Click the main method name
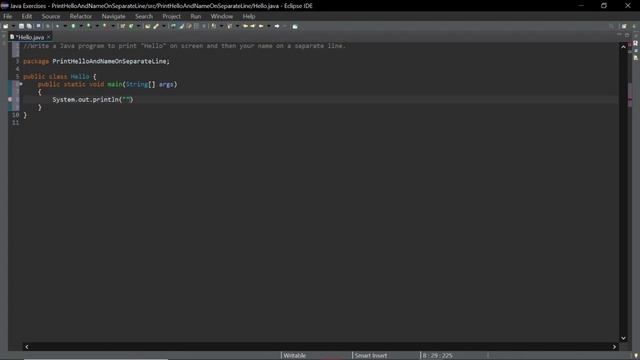This screenshot has width=640, height=360. pyautogui.click(x=115, y=84)
